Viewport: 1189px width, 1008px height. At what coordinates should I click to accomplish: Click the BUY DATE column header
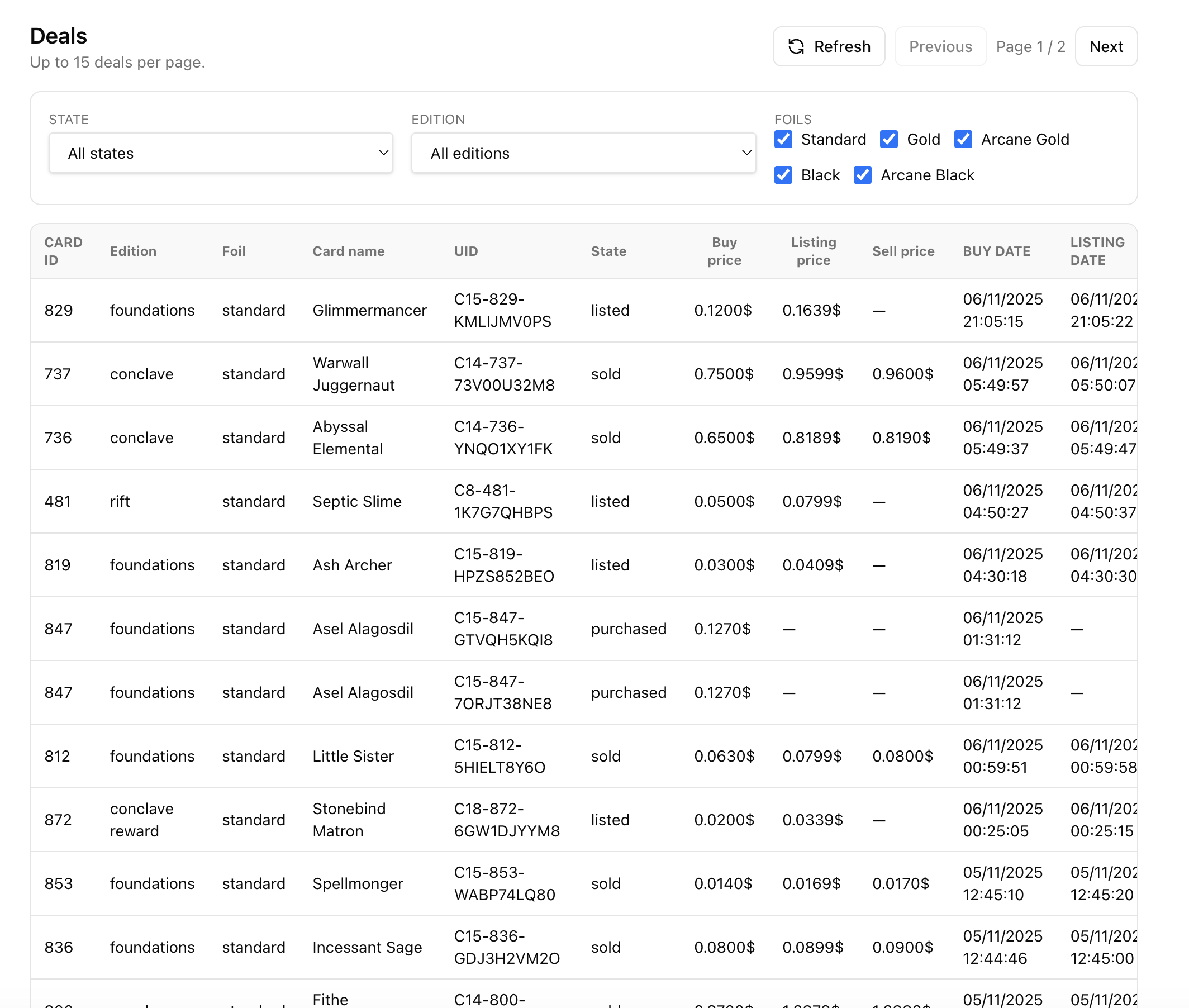click(996, 251)
